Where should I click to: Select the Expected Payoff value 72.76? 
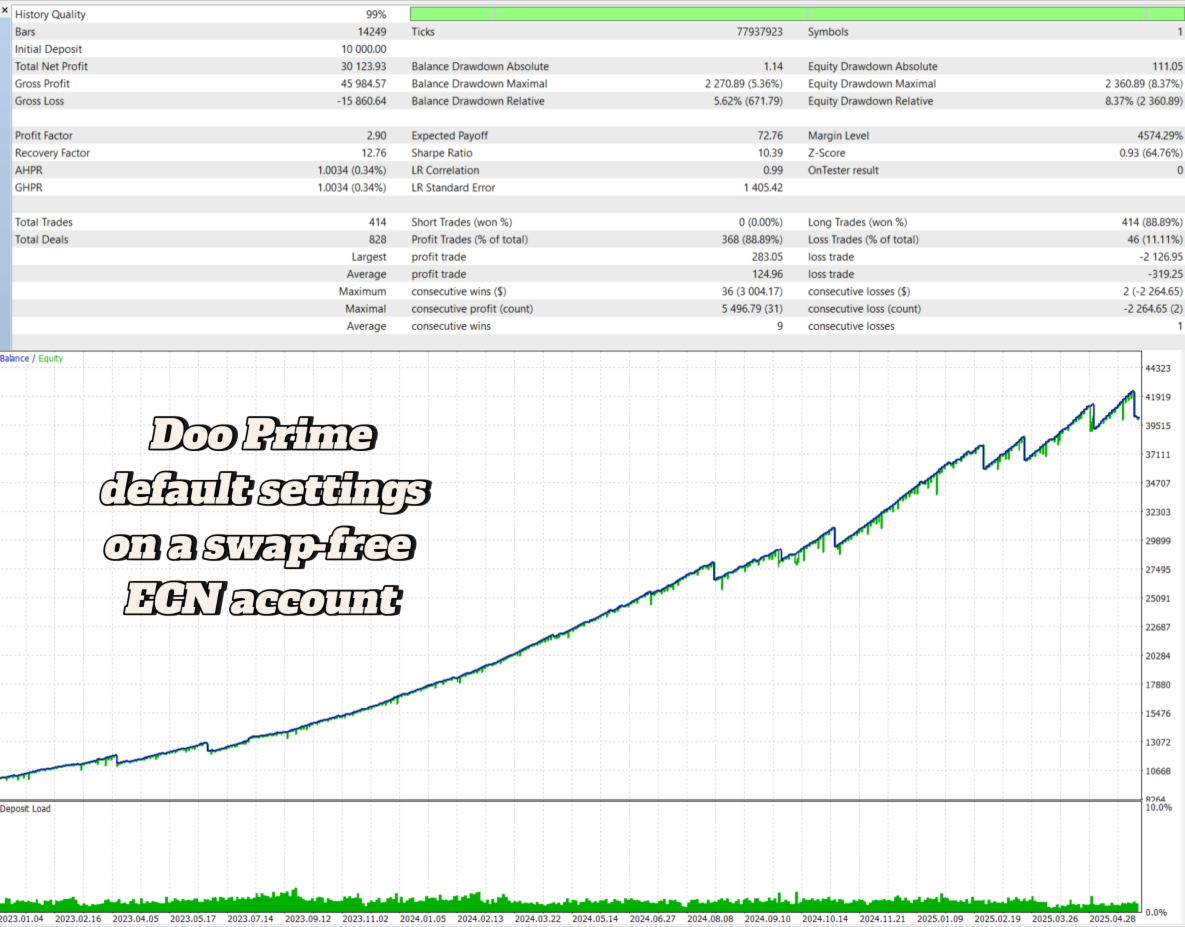pos(770,136)
